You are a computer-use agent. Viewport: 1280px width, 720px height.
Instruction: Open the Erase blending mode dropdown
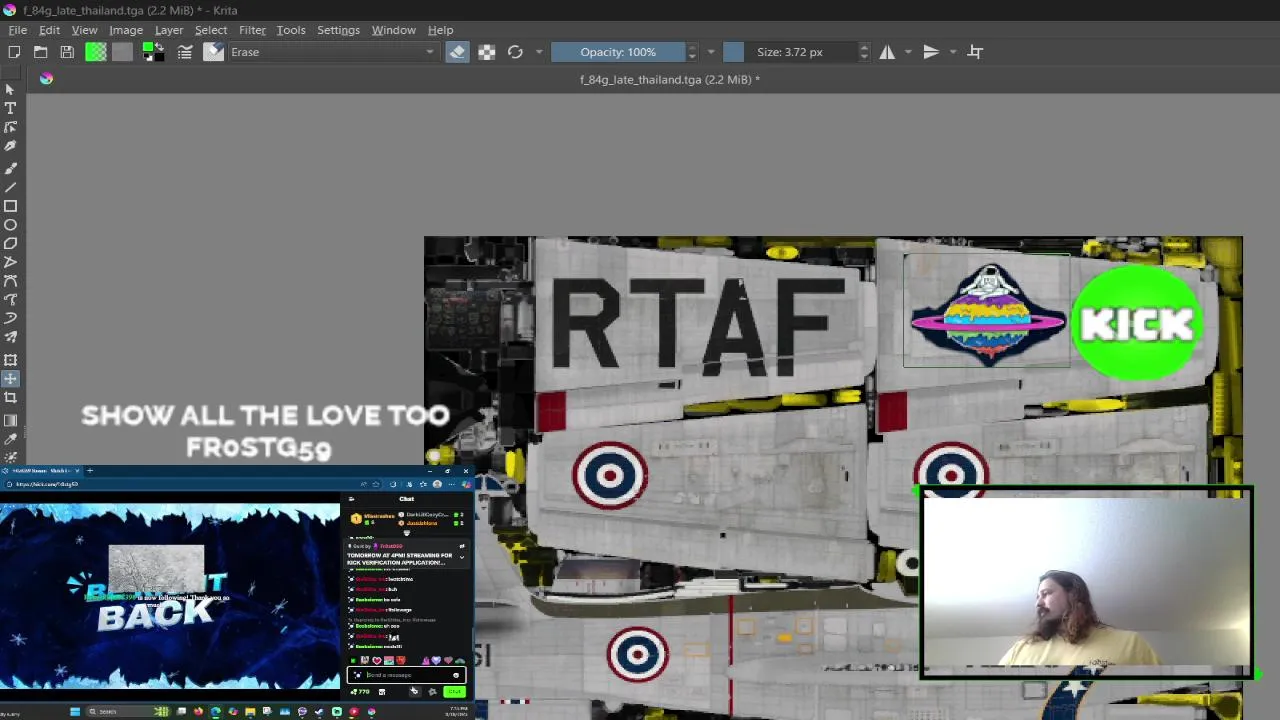(333, 52)
